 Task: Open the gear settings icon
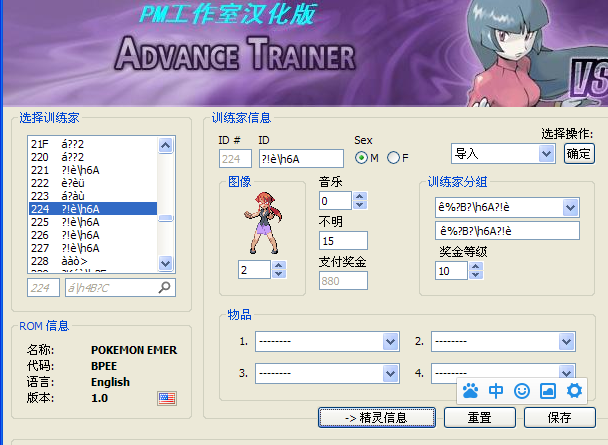(x=574, y=391)
